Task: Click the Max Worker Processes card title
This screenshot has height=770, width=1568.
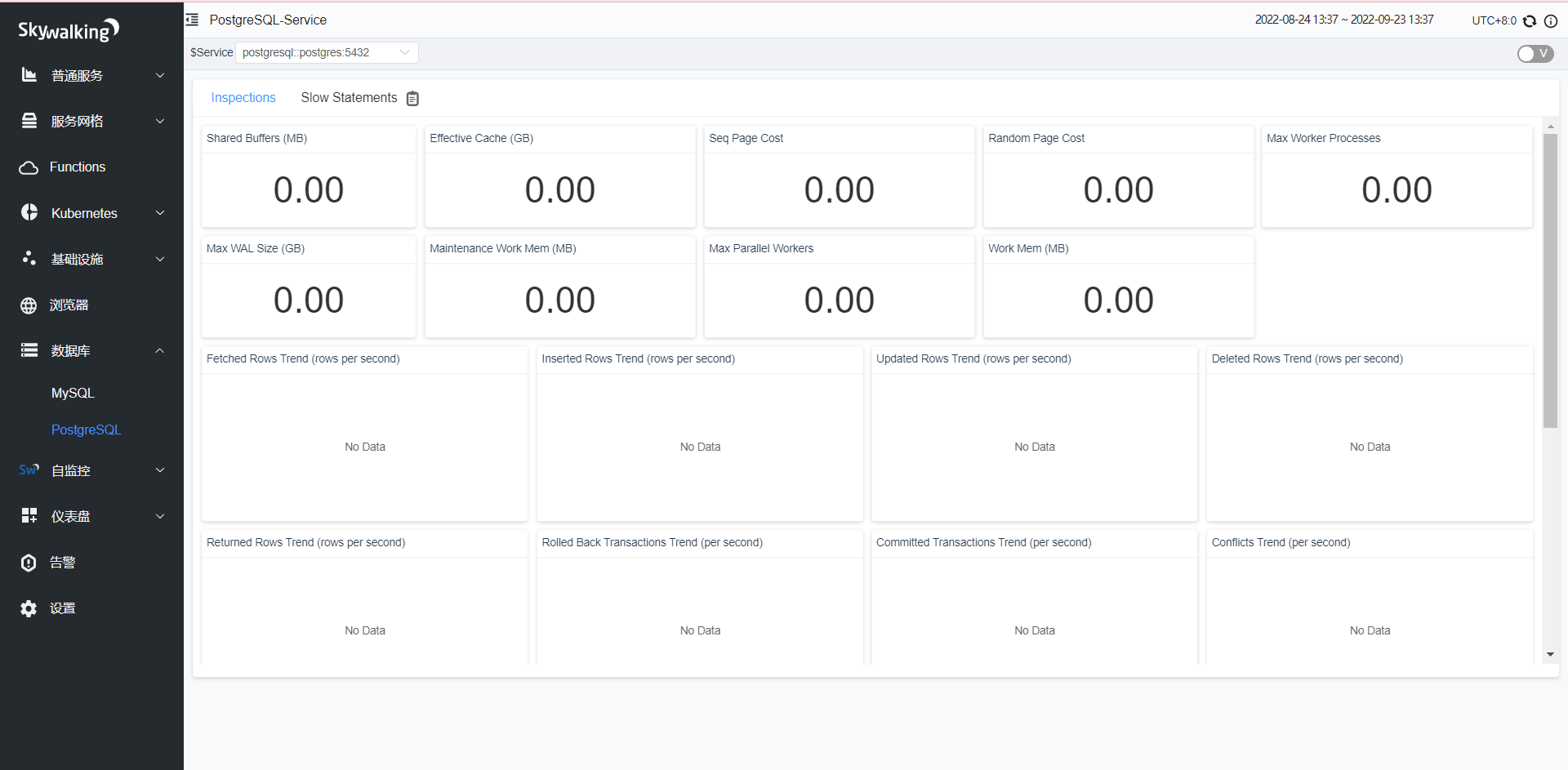Action: pos(1323,138)
